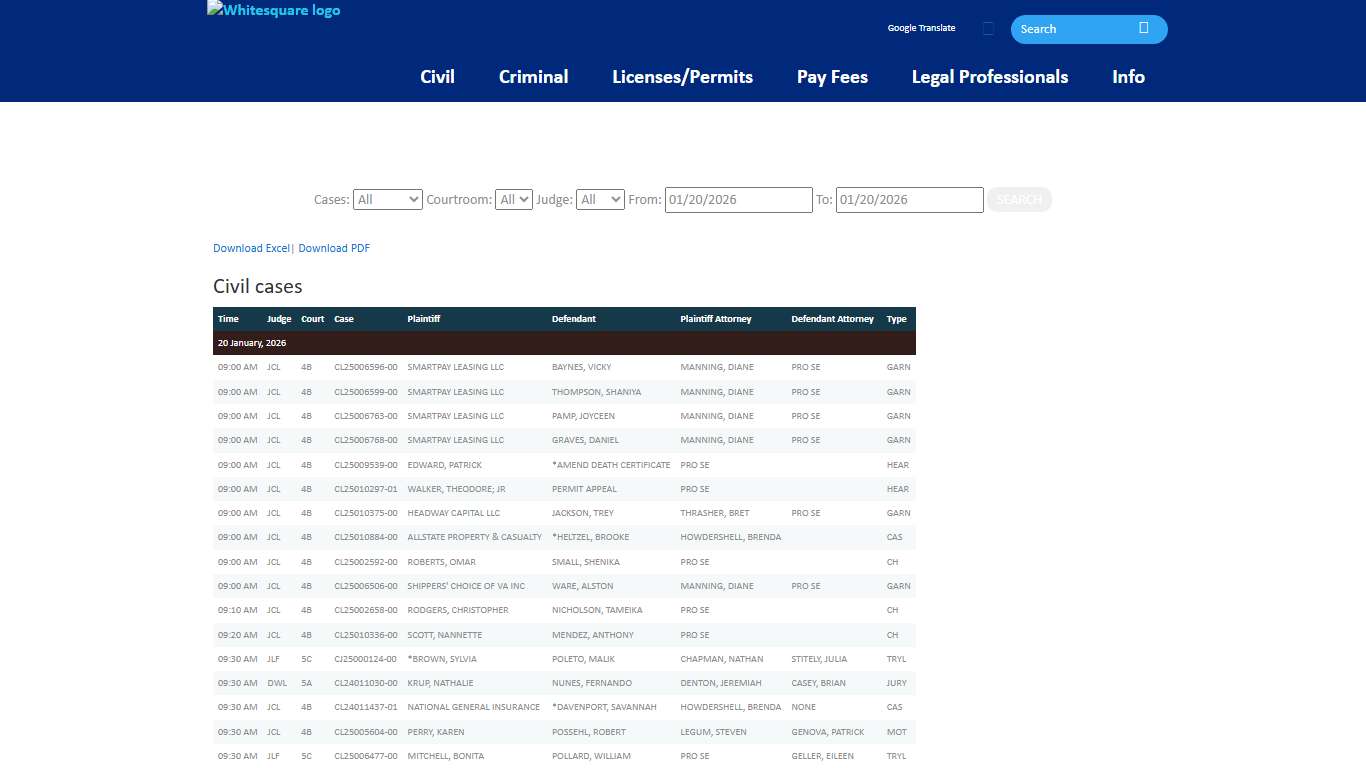Open the Judge filter dropdown
Viewport: 1366px width, 768px height.
(x=600, y=200)
